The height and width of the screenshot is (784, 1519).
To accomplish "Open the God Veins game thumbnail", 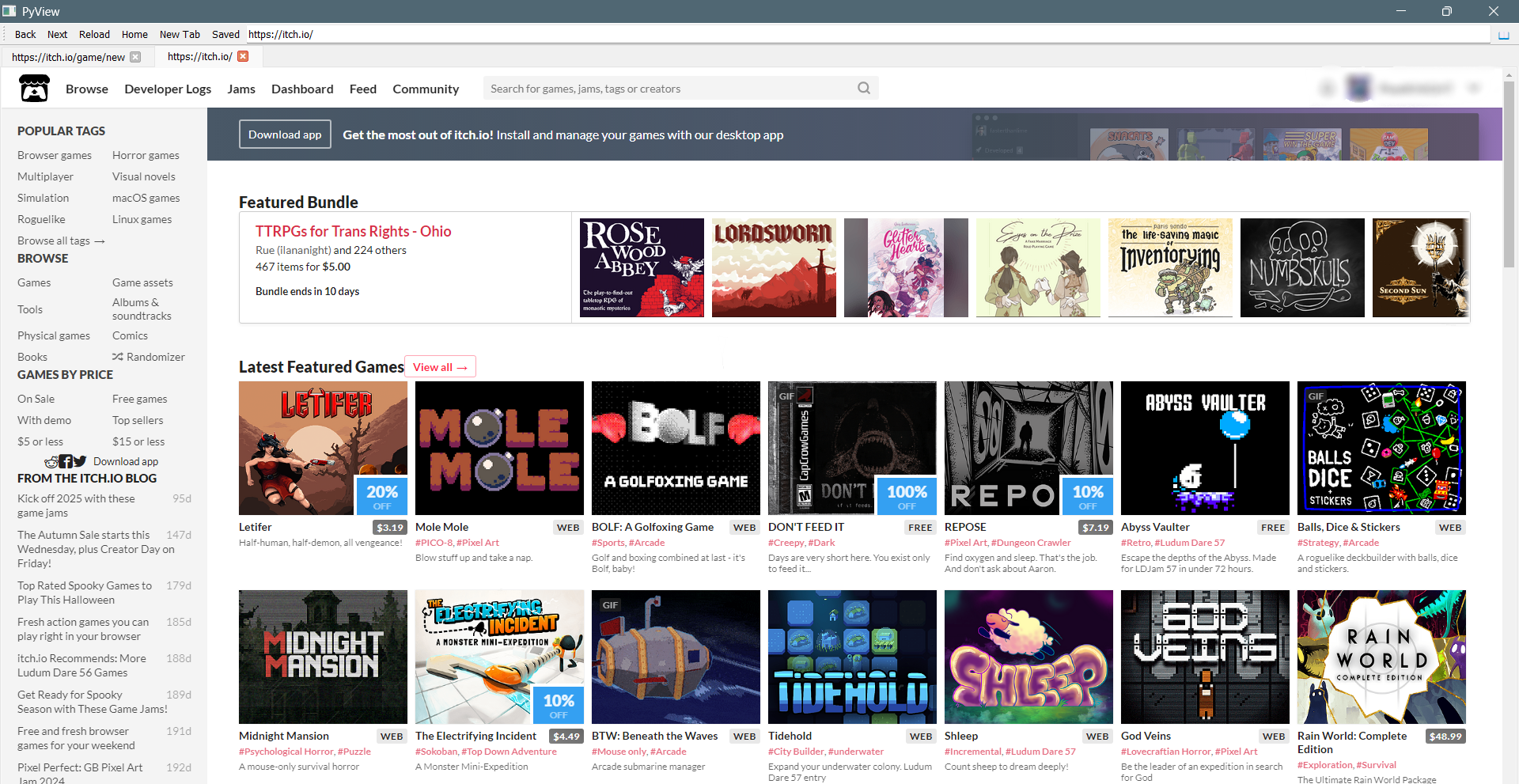I will point(1205,657).
